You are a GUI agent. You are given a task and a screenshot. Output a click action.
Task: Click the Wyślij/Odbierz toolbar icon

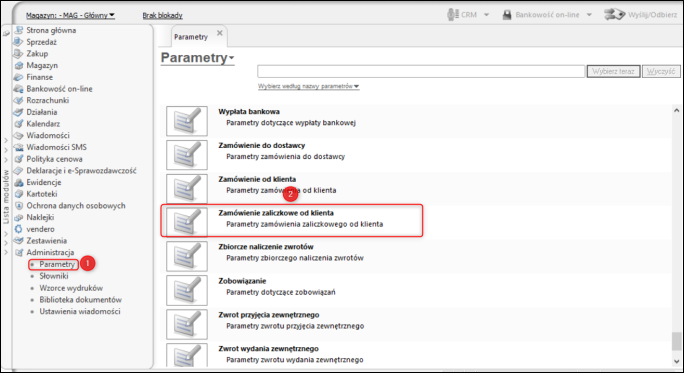[614, 14]
